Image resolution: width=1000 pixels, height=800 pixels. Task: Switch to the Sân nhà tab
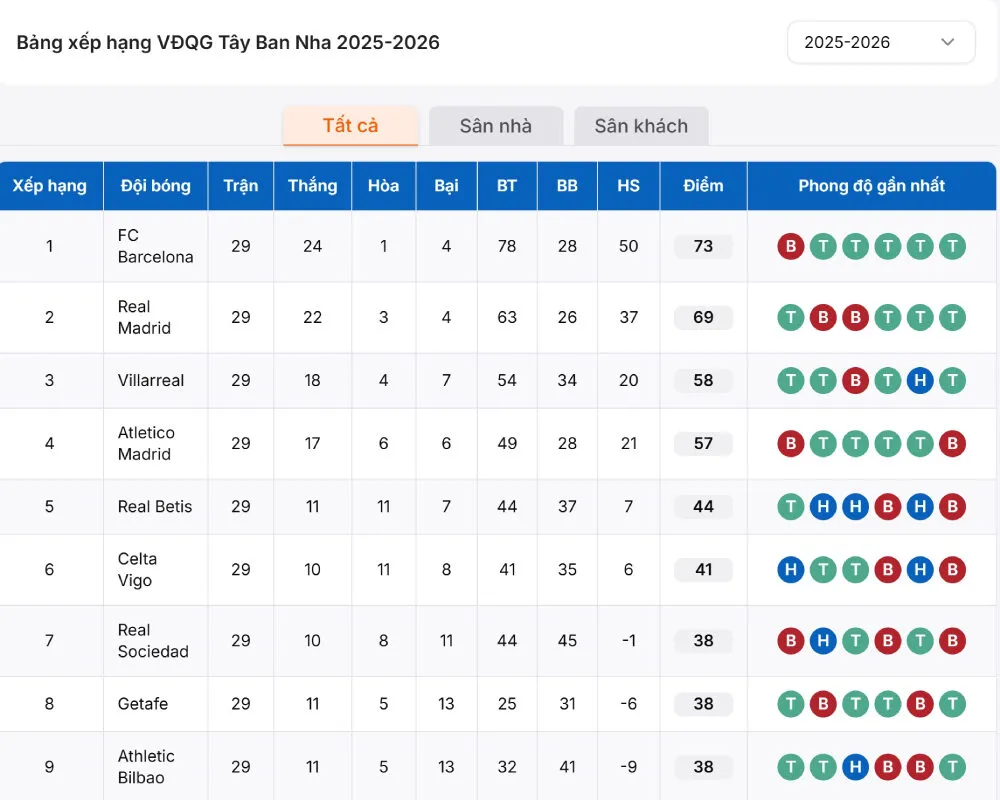(x=496, y=126)
